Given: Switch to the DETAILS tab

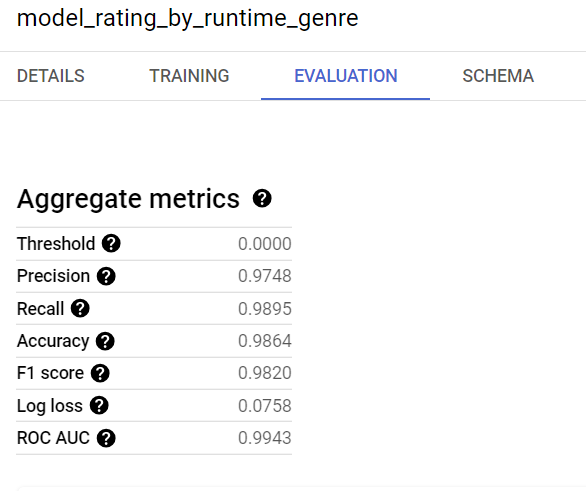Looking at the screenshot, I should tap(51, 76).
